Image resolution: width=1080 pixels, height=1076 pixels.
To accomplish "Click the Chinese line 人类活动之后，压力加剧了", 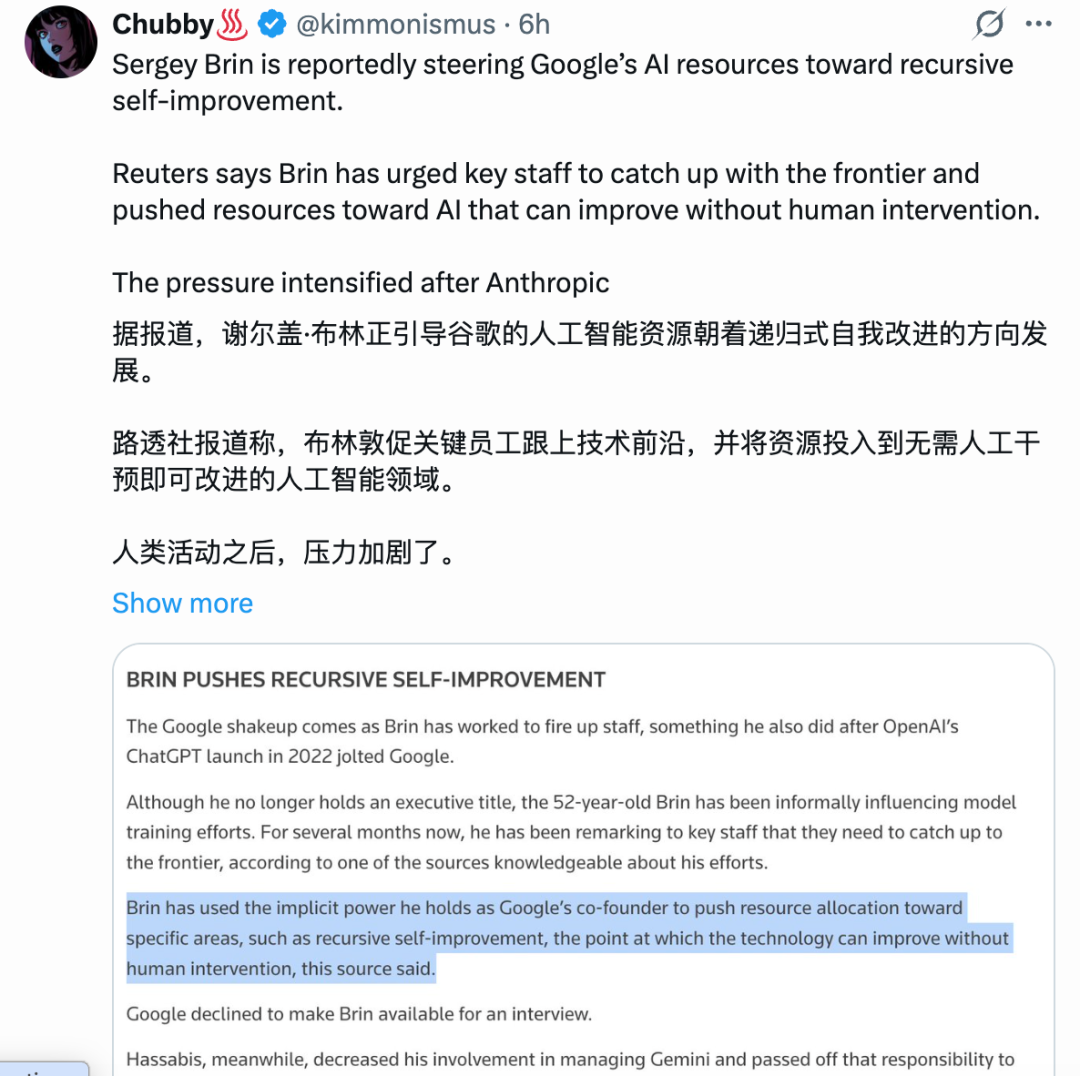I will [x=284, y=552].
